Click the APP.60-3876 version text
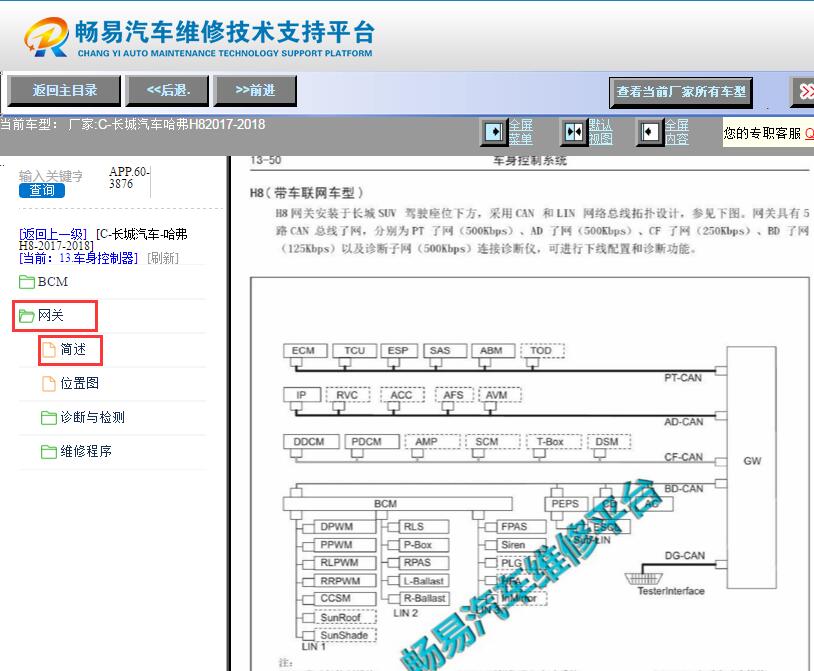This screenshot has height=671, width=814. click(129, 177)
